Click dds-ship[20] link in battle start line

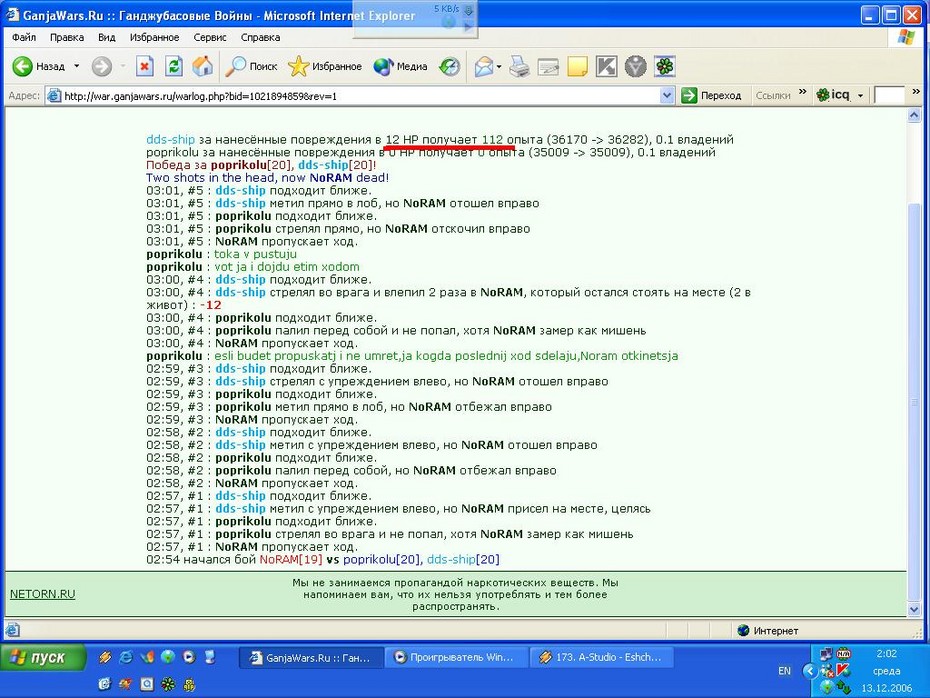click(463, 559)
